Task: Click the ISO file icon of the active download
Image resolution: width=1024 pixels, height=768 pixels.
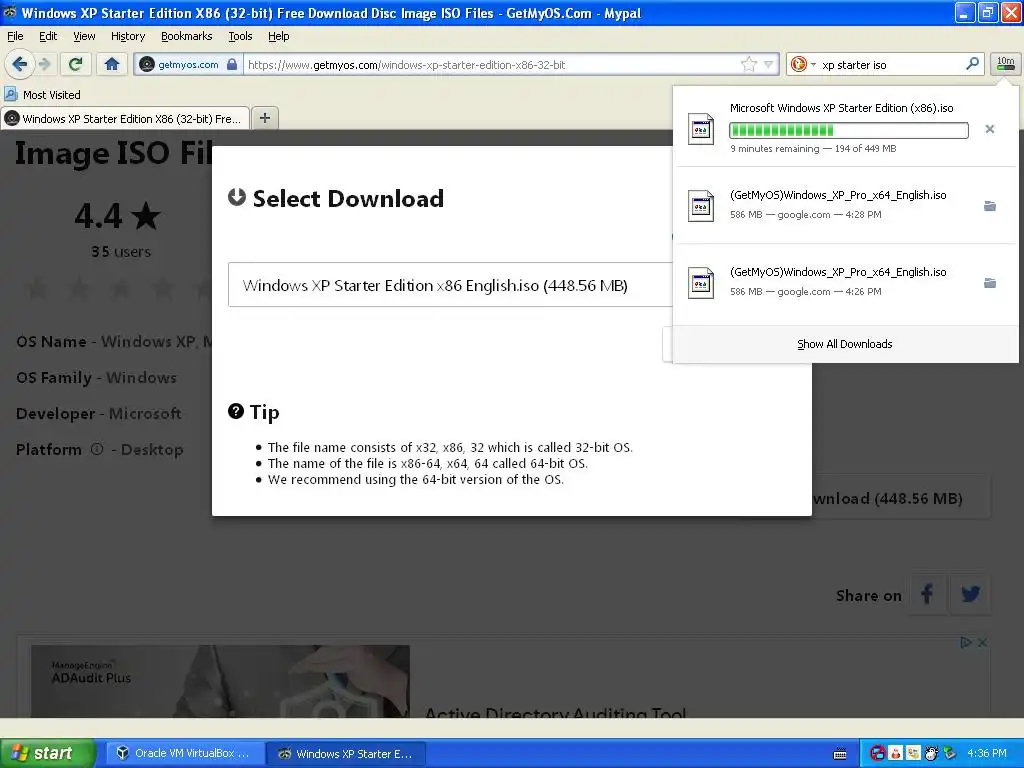Action: click(701, 129)
